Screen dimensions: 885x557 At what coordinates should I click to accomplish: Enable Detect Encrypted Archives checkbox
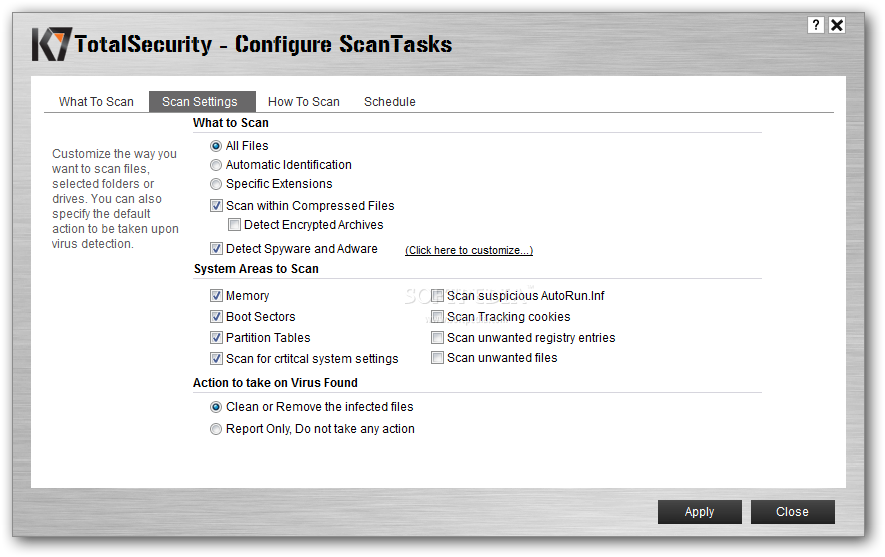(x=234, y=225)
